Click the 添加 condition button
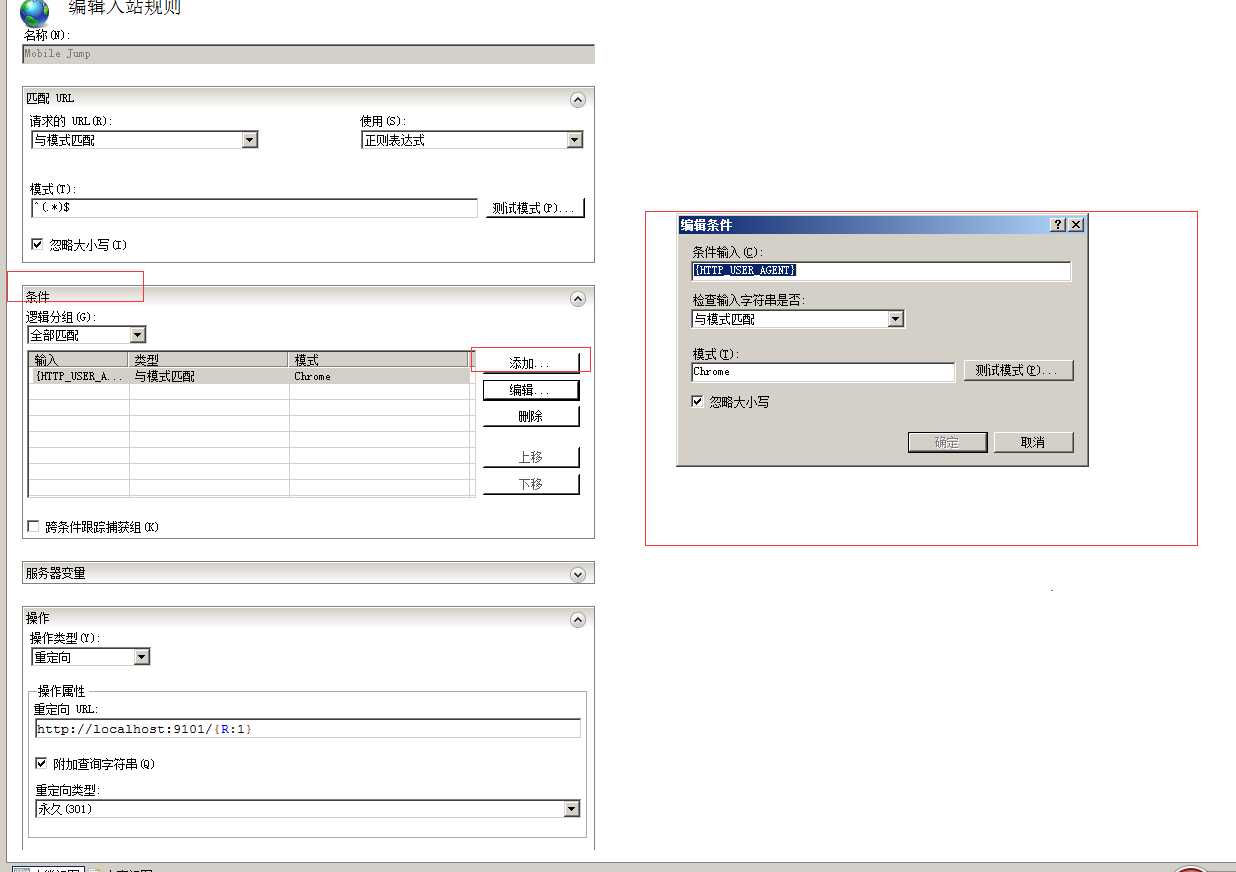 coord(530,362)
